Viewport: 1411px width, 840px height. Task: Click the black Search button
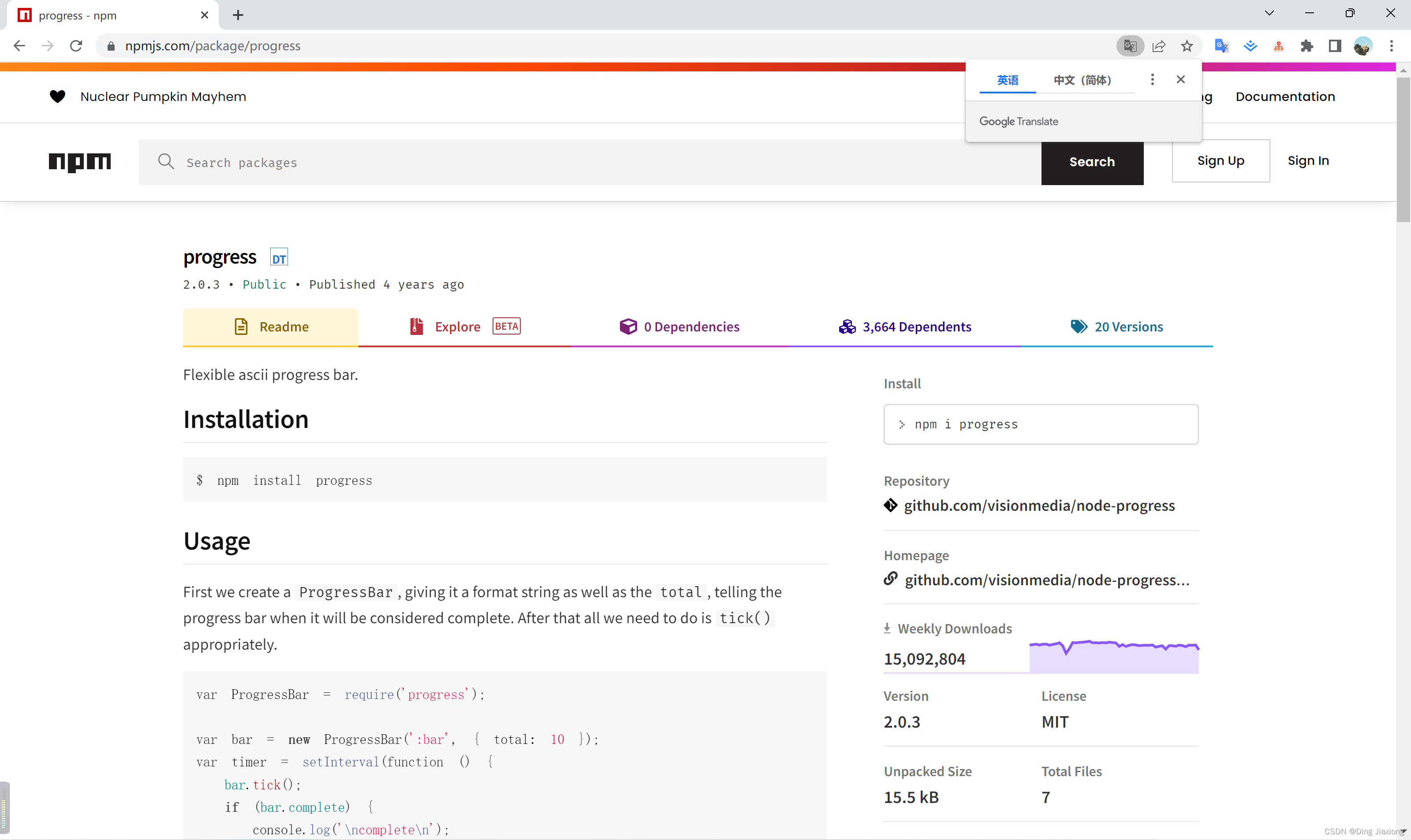click(1092, 163)
